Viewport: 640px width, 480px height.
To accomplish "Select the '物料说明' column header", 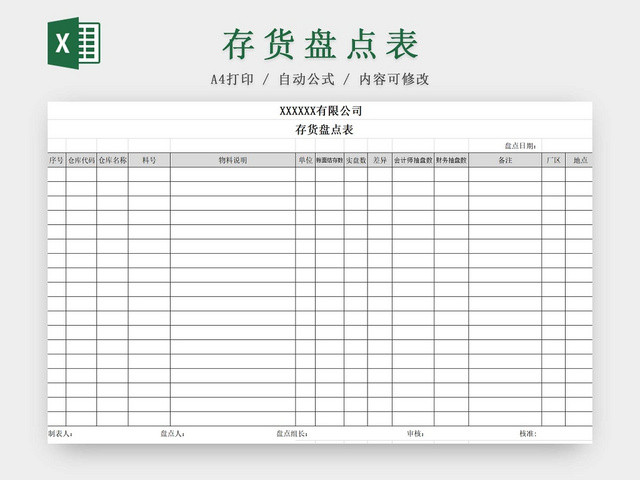I will [233, 160].
